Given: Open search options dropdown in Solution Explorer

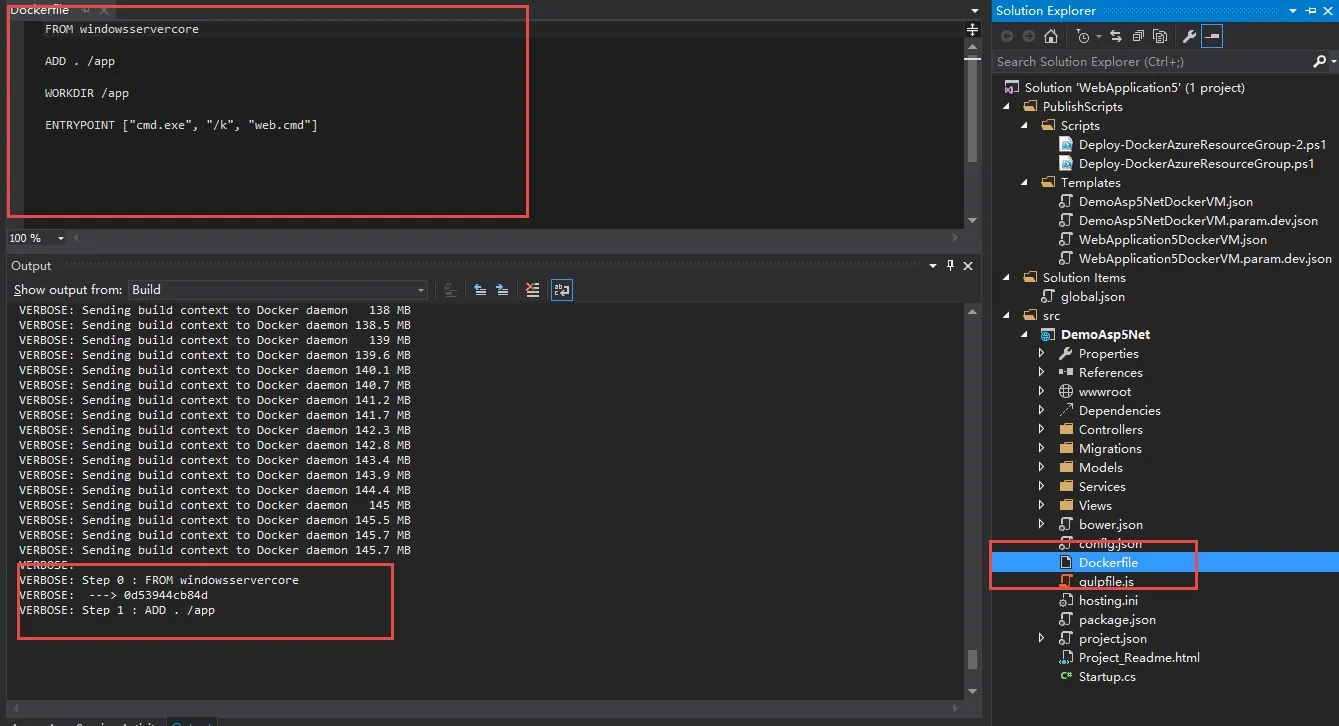Looking at the screenshot, I should [x=1333, y=62].
